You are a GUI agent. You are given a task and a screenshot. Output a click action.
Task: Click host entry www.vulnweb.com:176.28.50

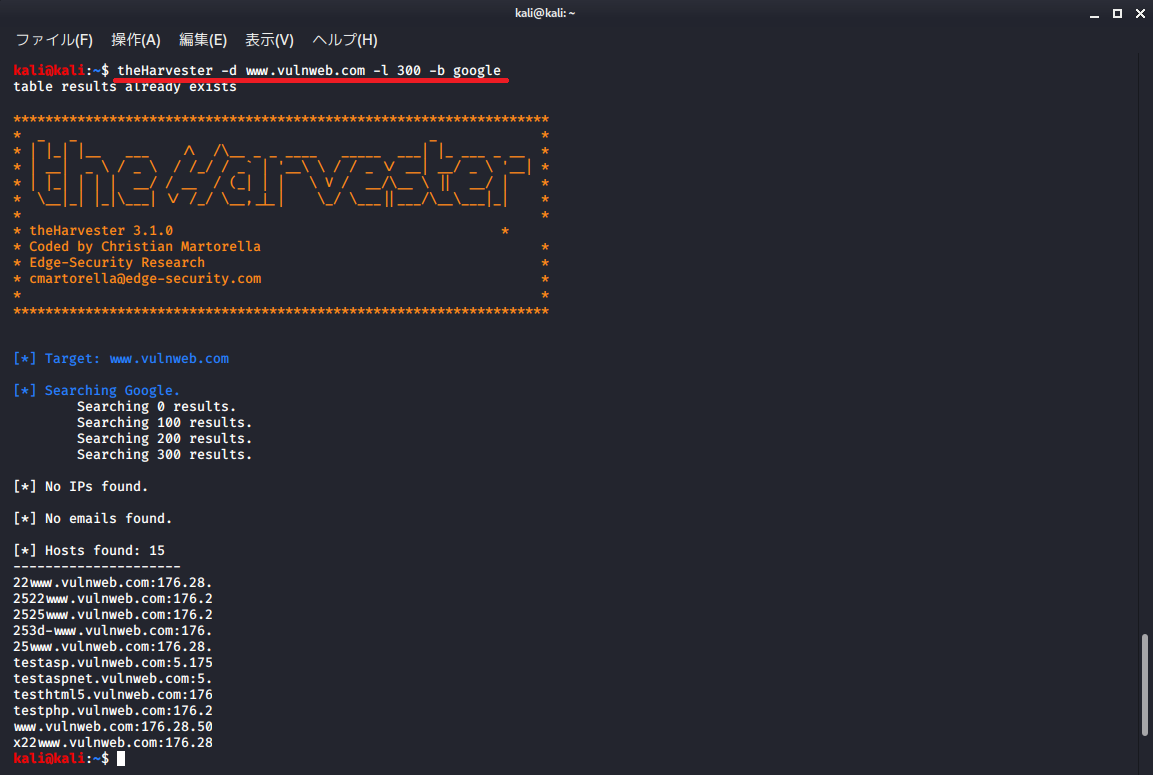tap(113, 727)
